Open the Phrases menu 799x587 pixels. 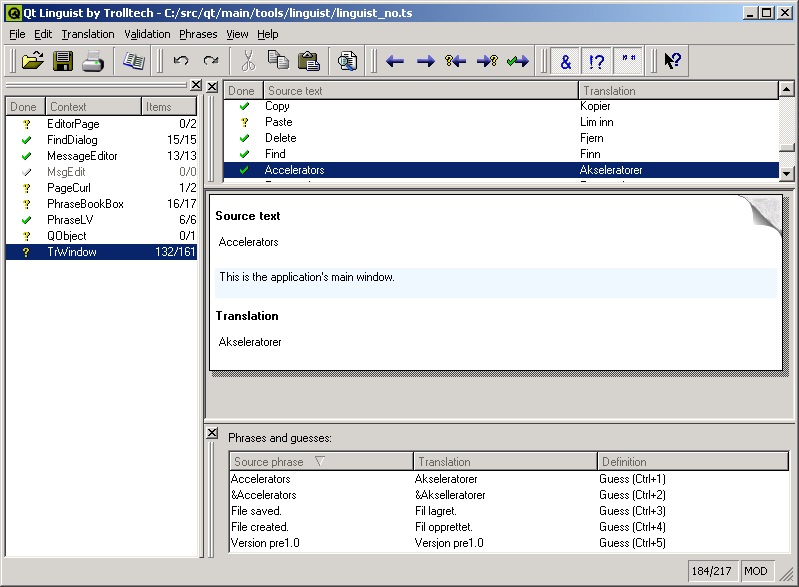[198, 34]
